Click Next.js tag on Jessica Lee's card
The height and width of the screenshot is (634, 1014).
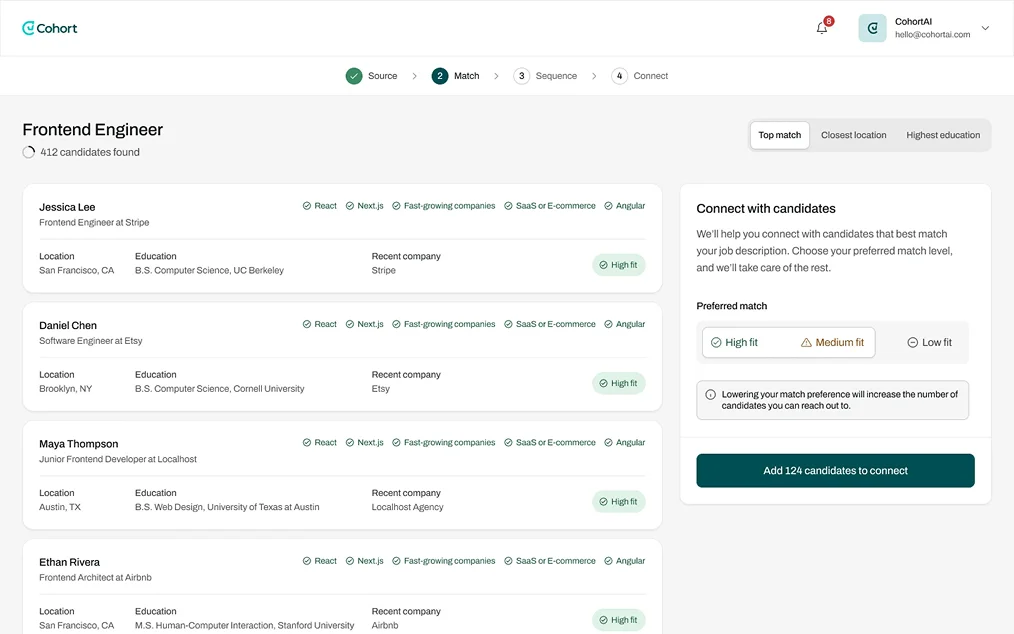pos(365,206)
